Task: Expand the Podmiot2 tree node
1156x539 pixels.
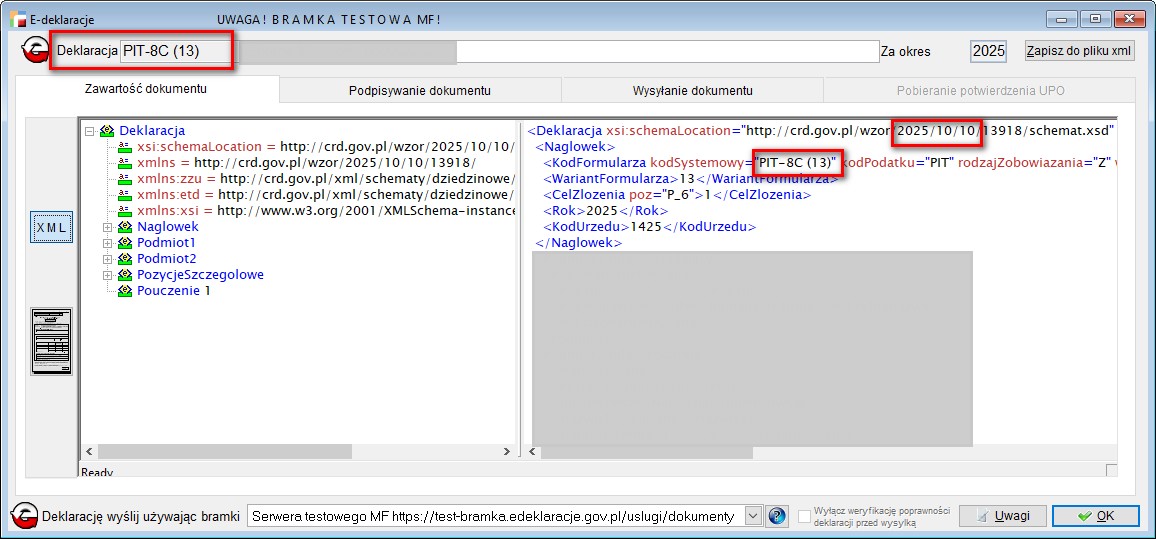Action: pyautogui.click(x=108, y=259)
